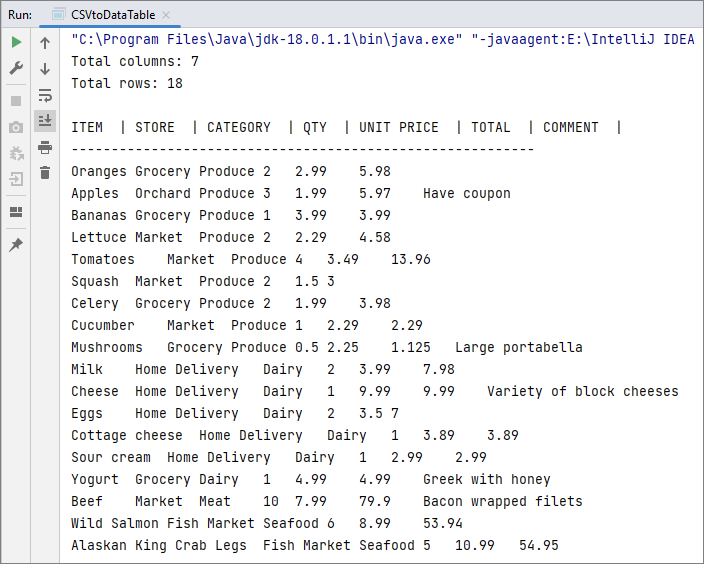Screen dimensions: 704x564
Task: Click the TOTAL column header text
Action: click(x=491, y=128)
